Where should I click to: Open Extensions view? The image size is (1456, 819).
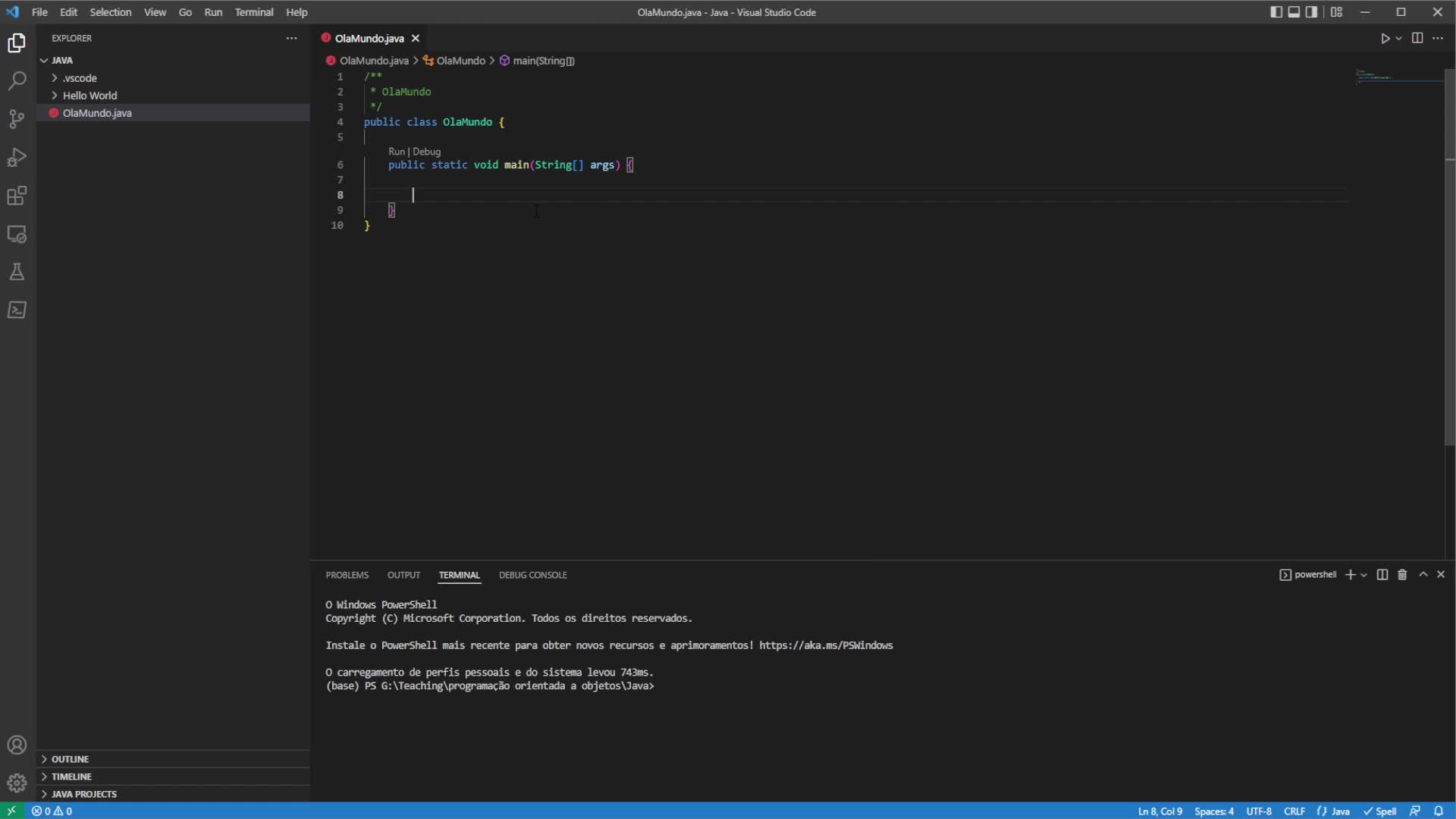point(17,196)
